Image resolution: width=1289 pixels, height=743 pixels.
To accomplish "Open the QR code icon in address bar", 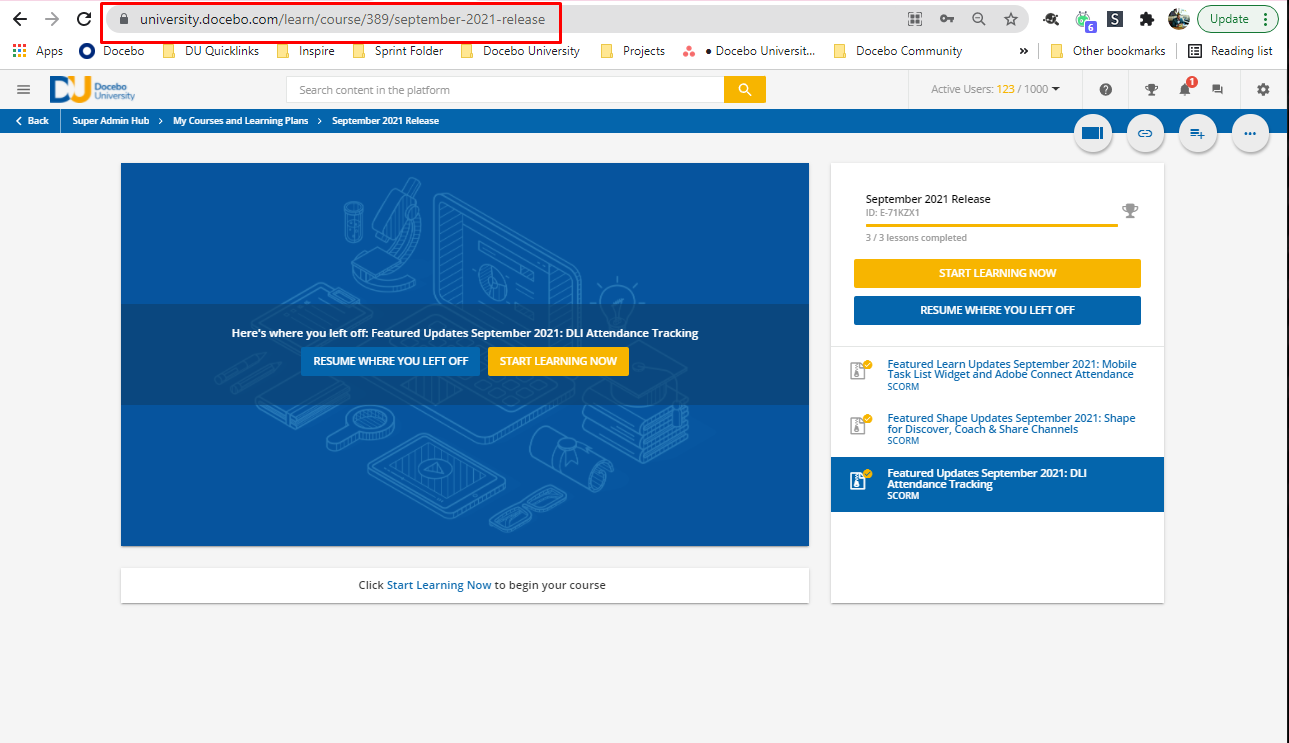I will click(914, 19).
